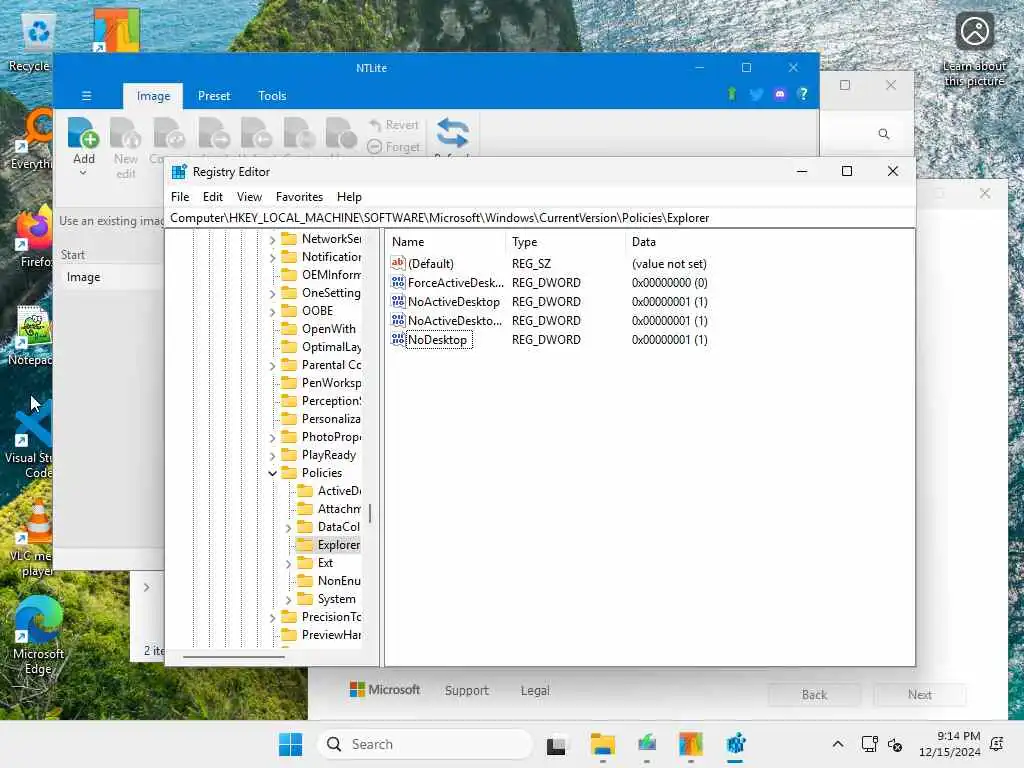Open the NTLite Twitter icon
Screen dimensions: 1024x768
756,95
